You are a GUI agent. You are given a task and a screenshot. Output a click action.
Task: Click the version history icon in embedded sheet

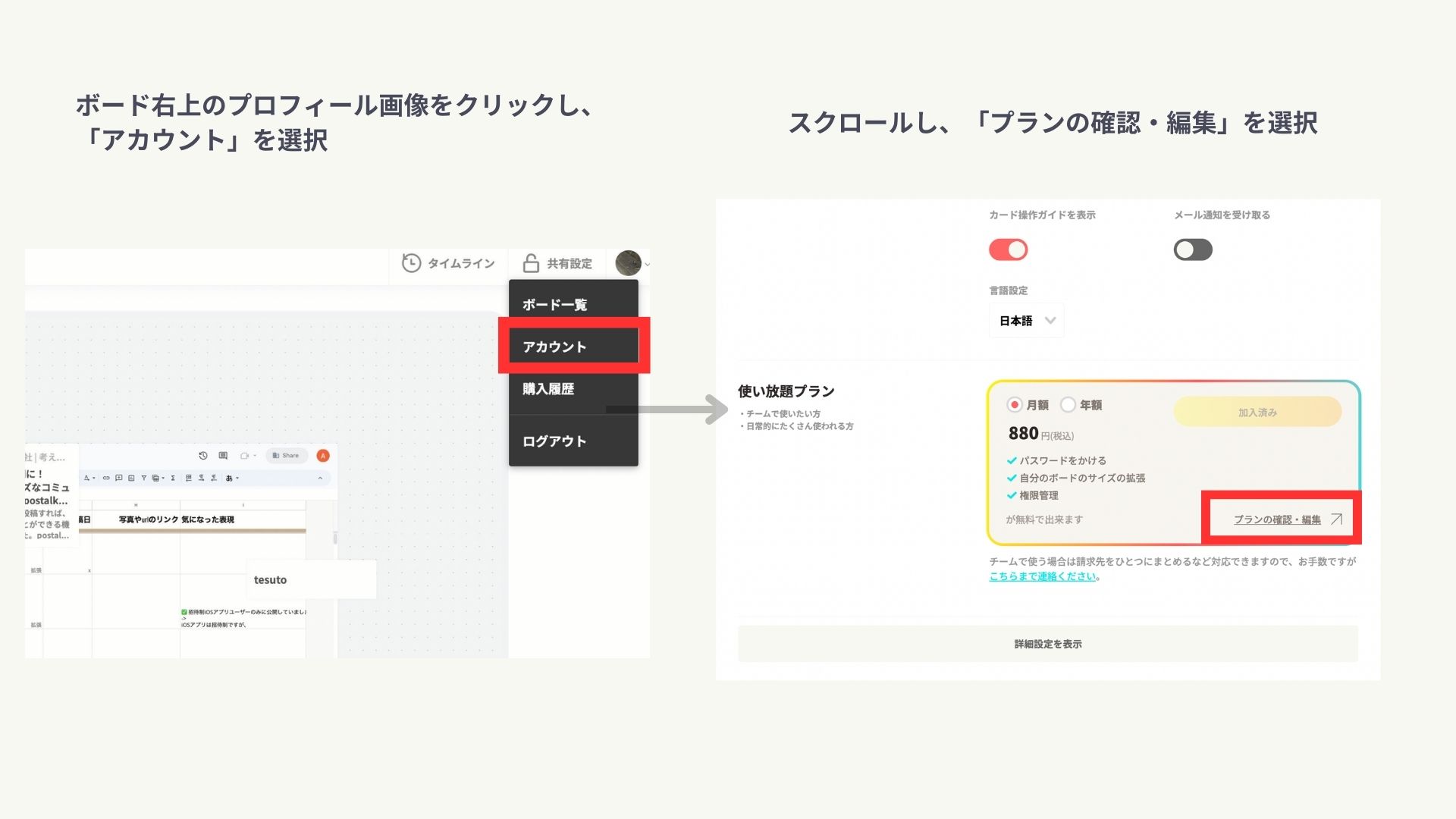pyautogui.click(x=203, y=456)
